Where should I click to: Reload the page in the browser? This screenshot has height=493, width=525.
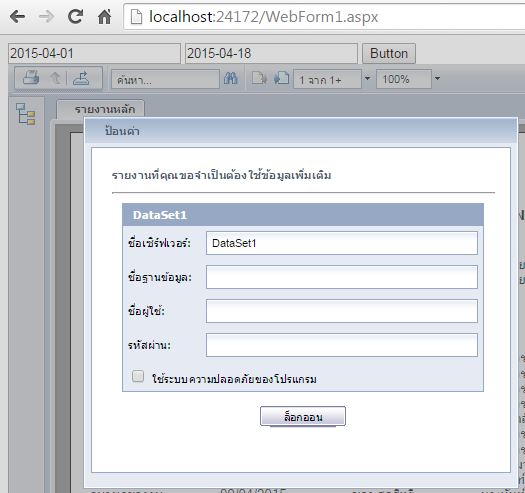(75, 16)
